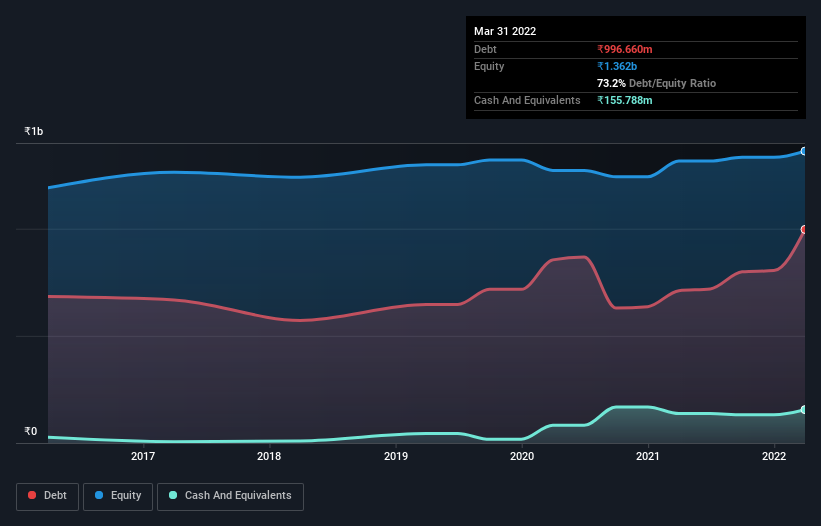Click the Mar 31 2022 tooltip date
The width and height of the screenshot is (821, 526).
505,31
